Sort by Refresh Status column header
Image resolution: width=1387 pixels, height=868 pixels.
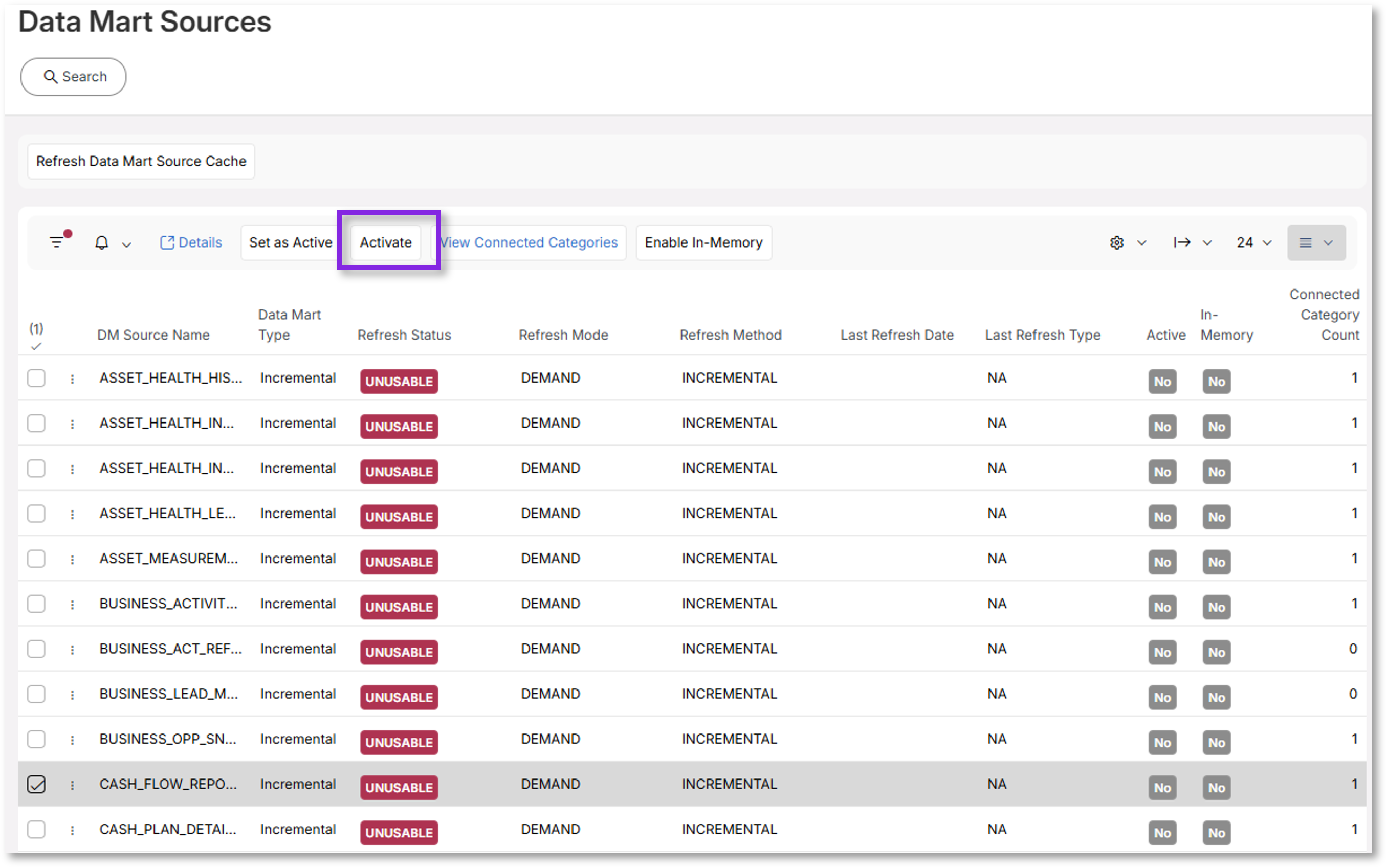404,335
